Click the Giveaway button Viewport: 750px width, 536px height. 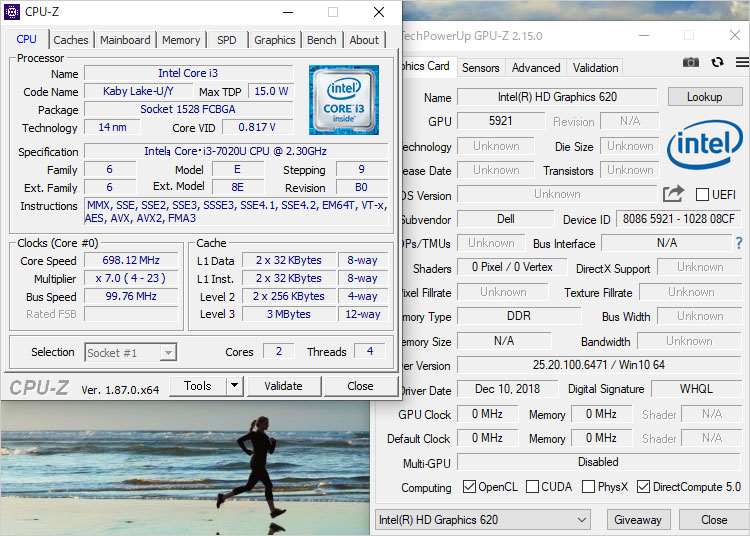click(638, 520)
